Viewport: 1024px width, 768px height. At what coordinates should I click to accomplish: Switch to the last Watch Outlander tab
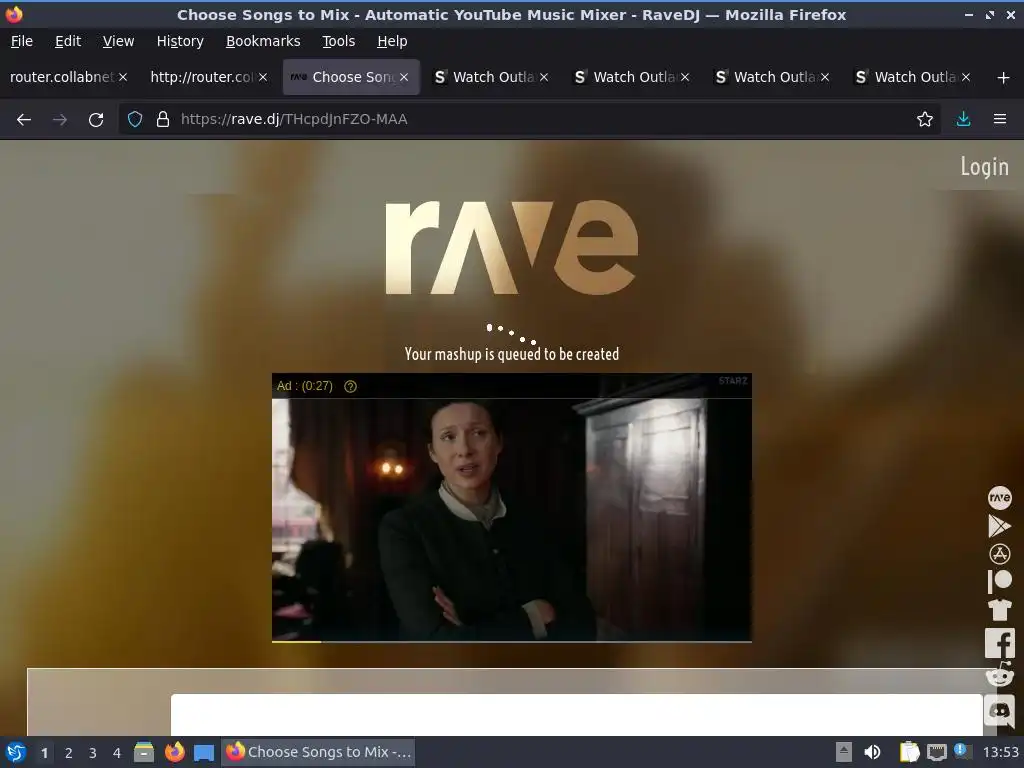(914, 77)
